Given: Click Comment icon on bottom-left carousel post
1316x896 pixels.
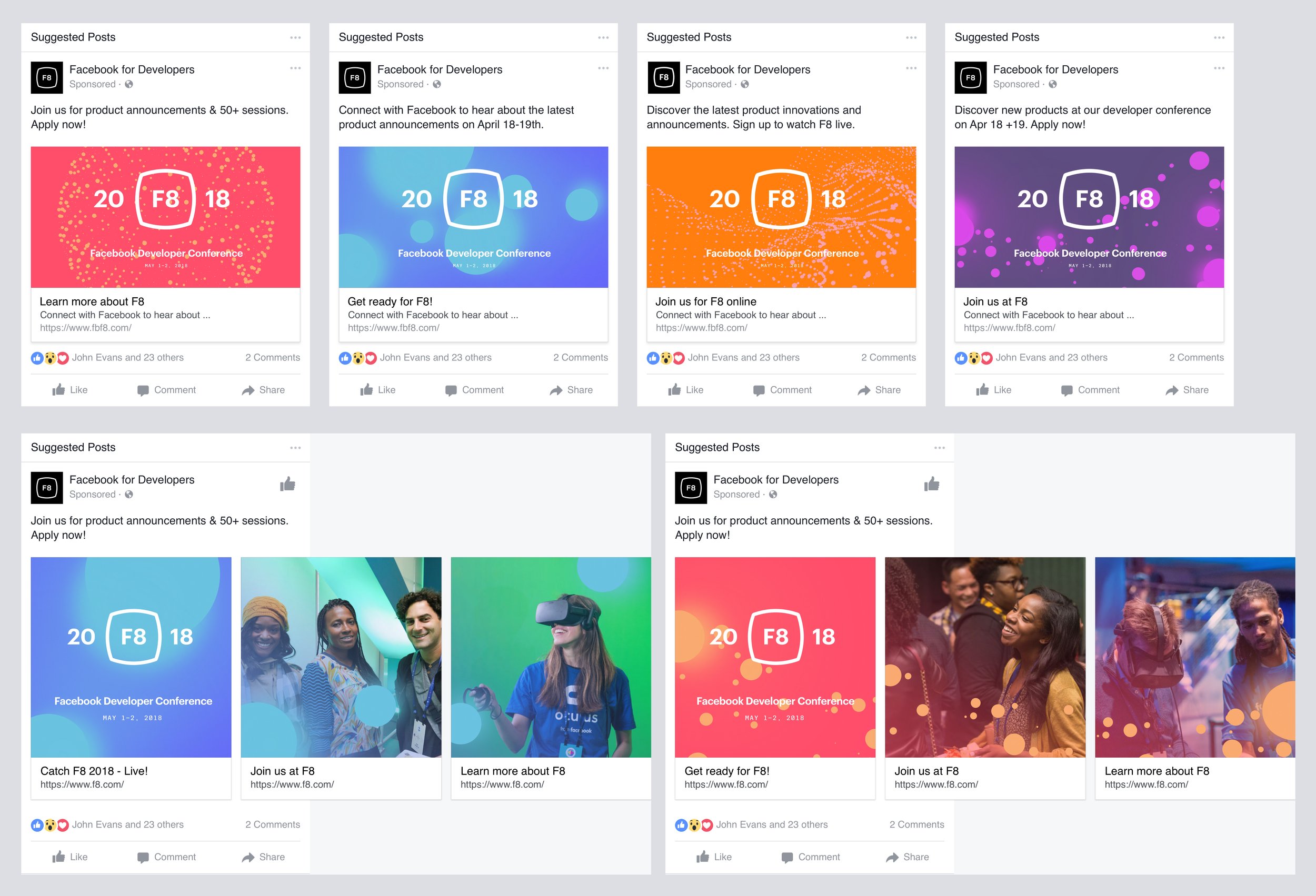Looking at the screenshot, I should pos(143,858).
